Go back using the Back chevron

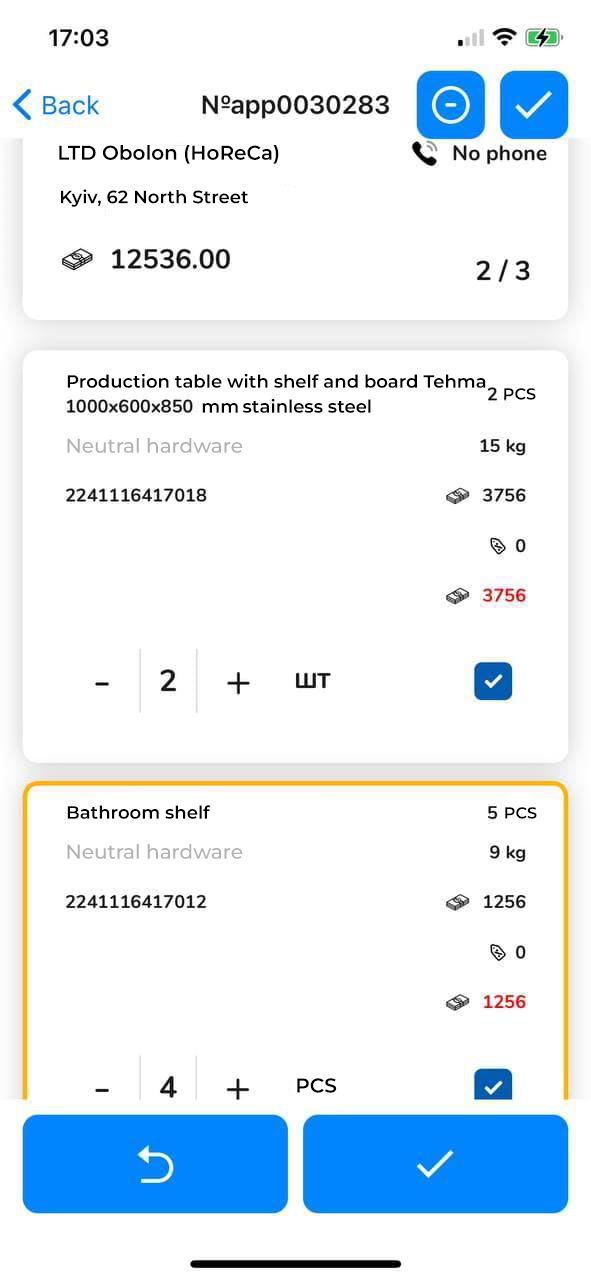(56, 105)
